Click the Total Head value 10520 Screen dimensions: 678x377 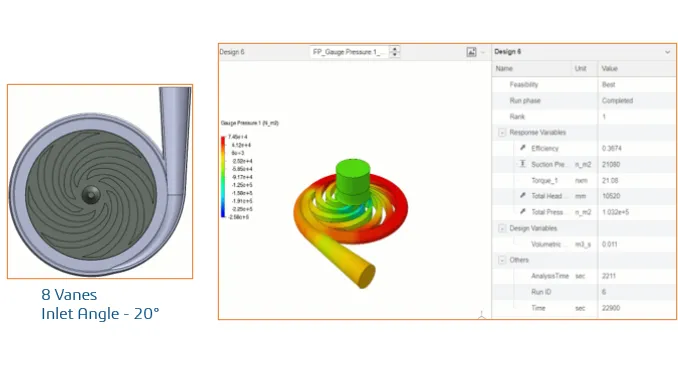point(611,196)
